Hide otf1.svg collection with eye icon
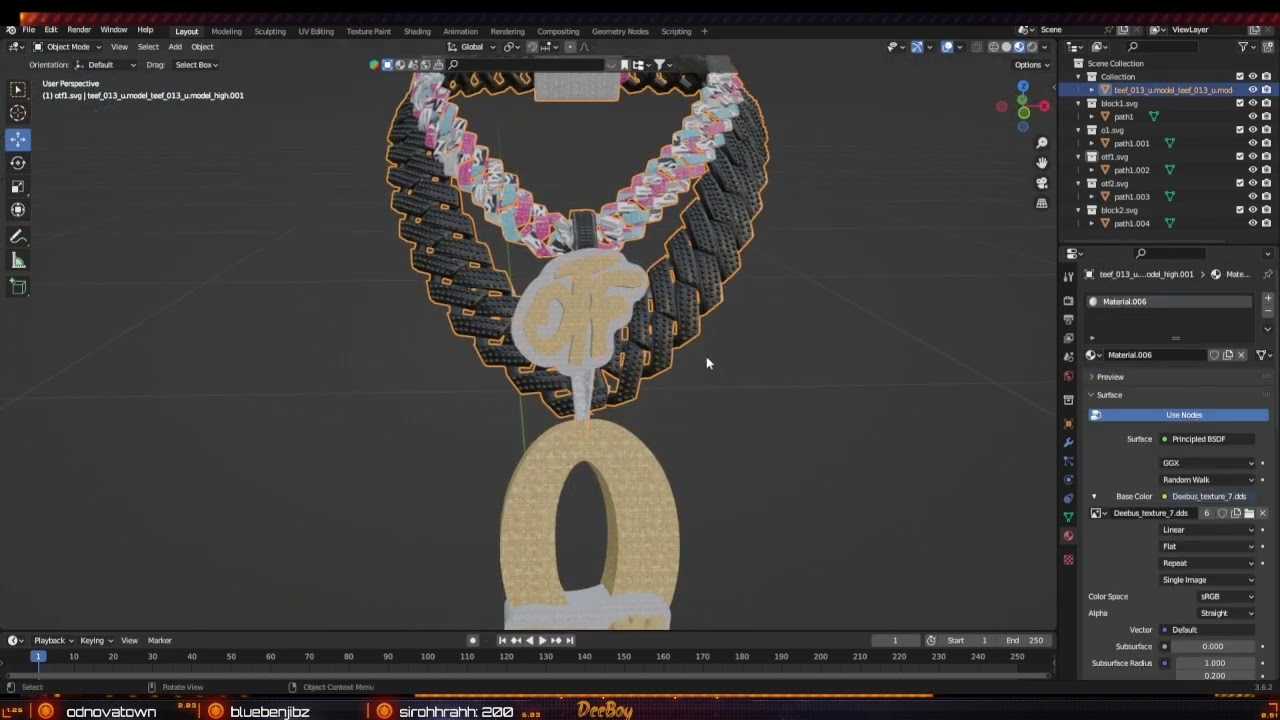The width and height of the screenshot is (1280, 720). [1253, 157]
